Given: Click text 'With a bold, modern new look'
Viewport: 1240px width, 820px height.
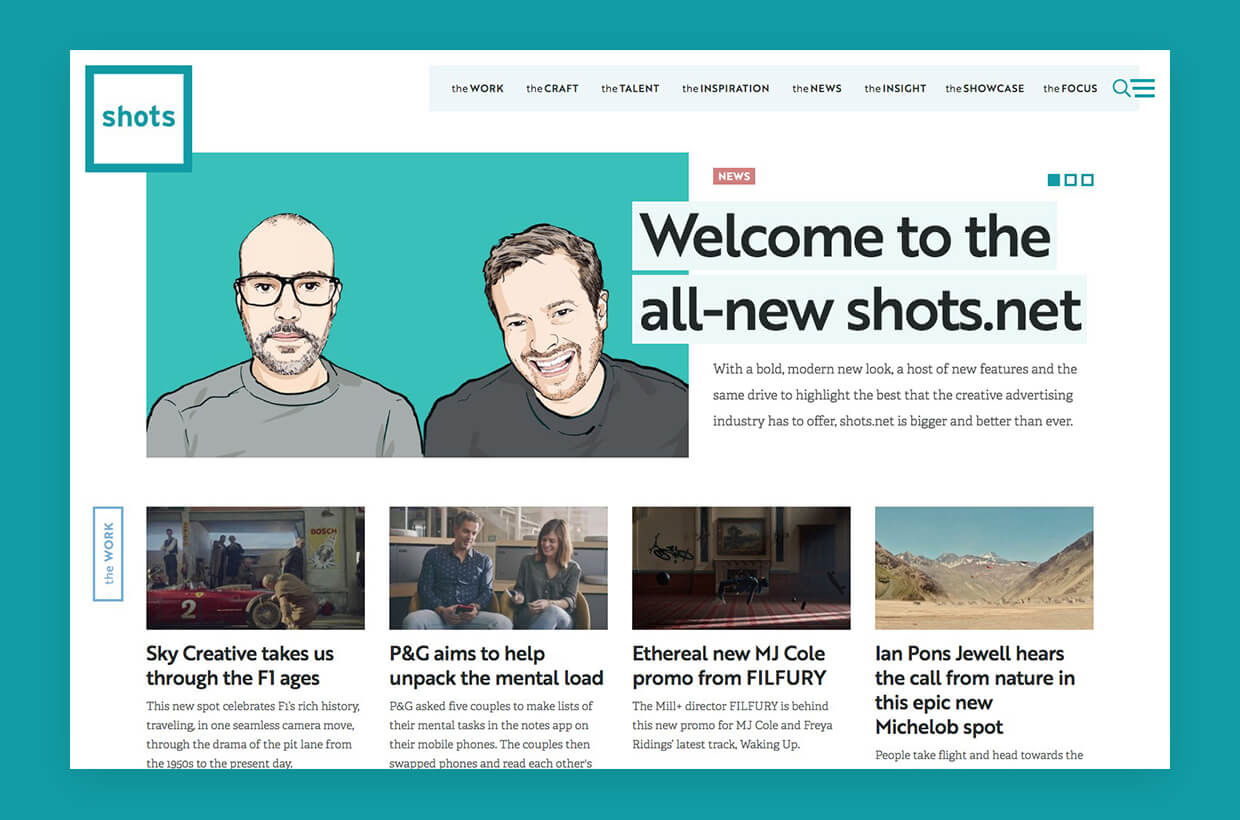Looking at the screenshot, I should [x=801, y=369].
